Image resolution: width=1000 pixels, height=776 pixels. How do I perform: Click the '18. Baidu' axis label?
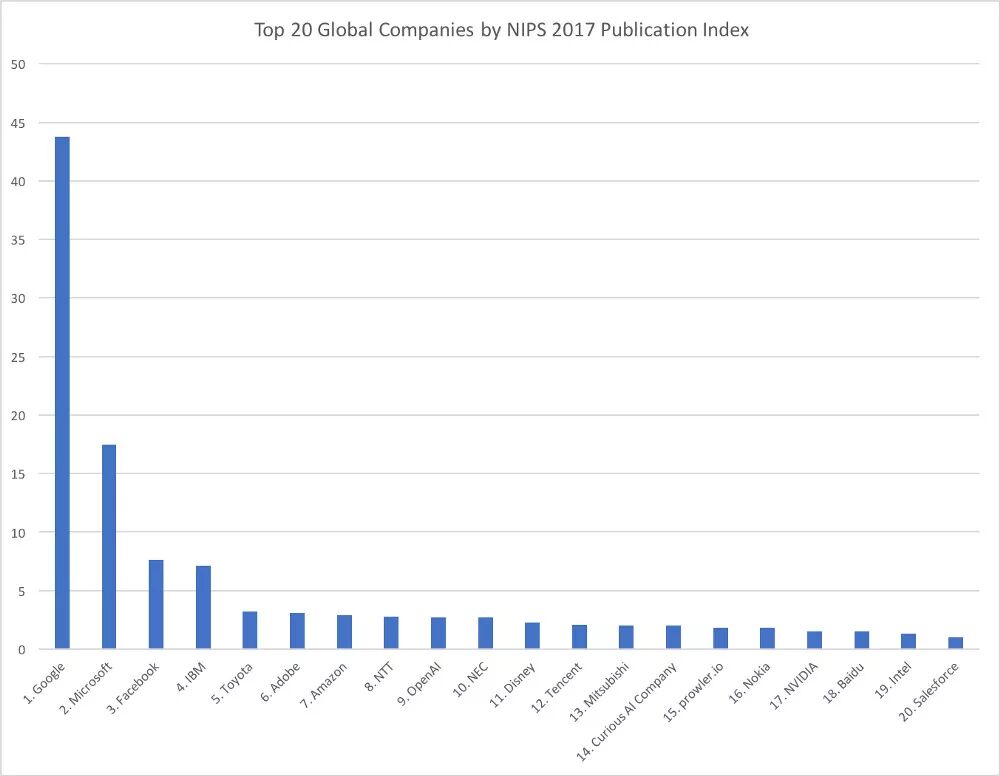coord(844,683)
